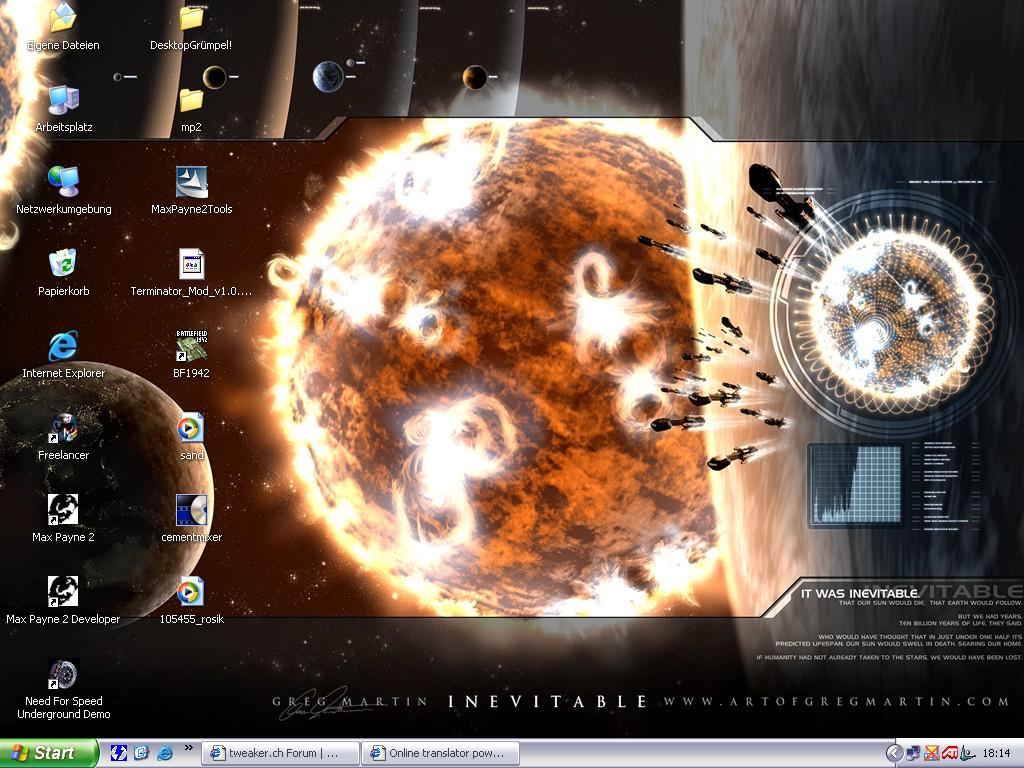Expand hidden system tray icons
The width and height of the screenshot is (1024, 768).
click(x=894, y=753)
